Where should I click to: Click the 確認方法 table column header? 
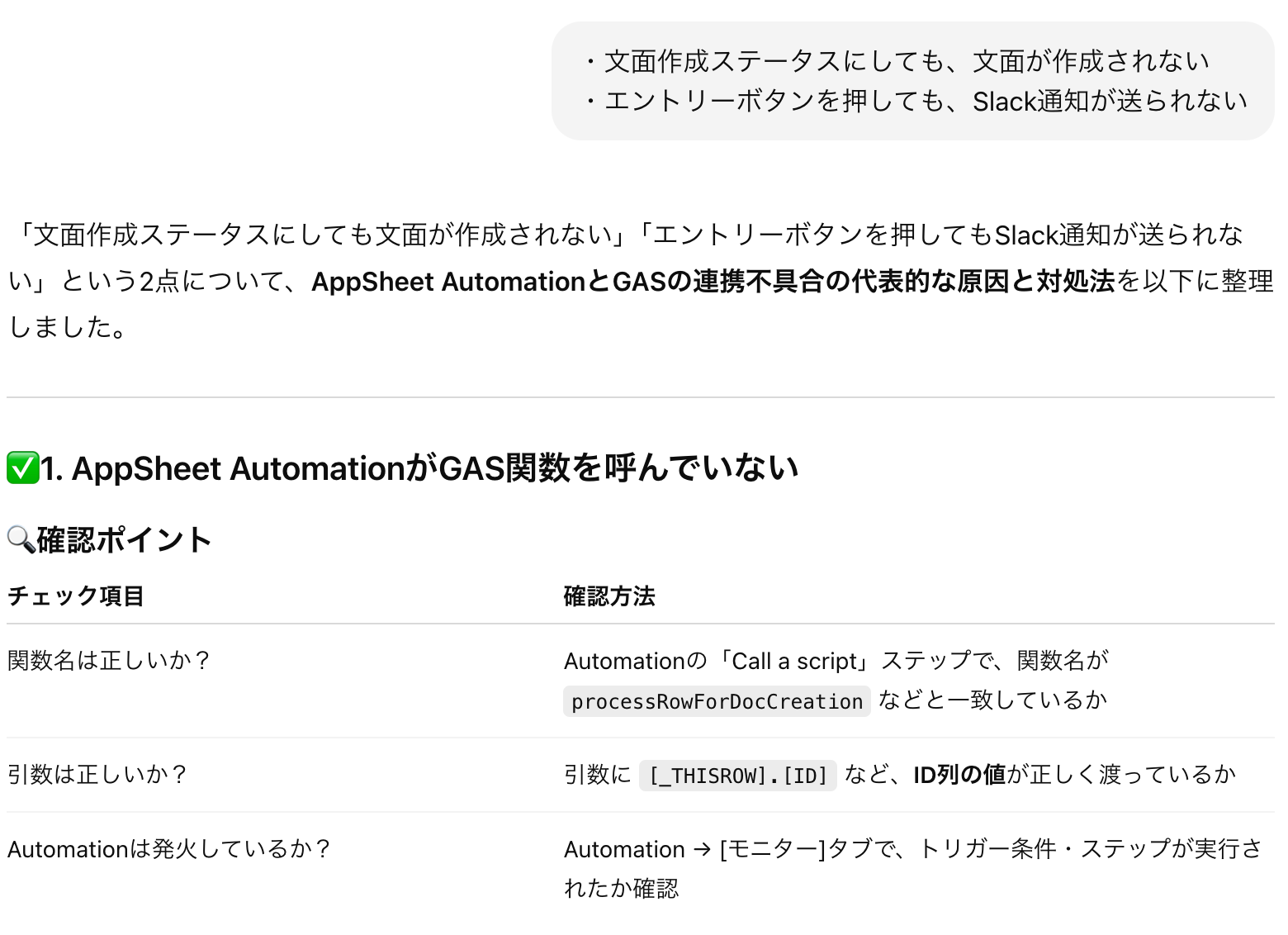tap(609, 596)
